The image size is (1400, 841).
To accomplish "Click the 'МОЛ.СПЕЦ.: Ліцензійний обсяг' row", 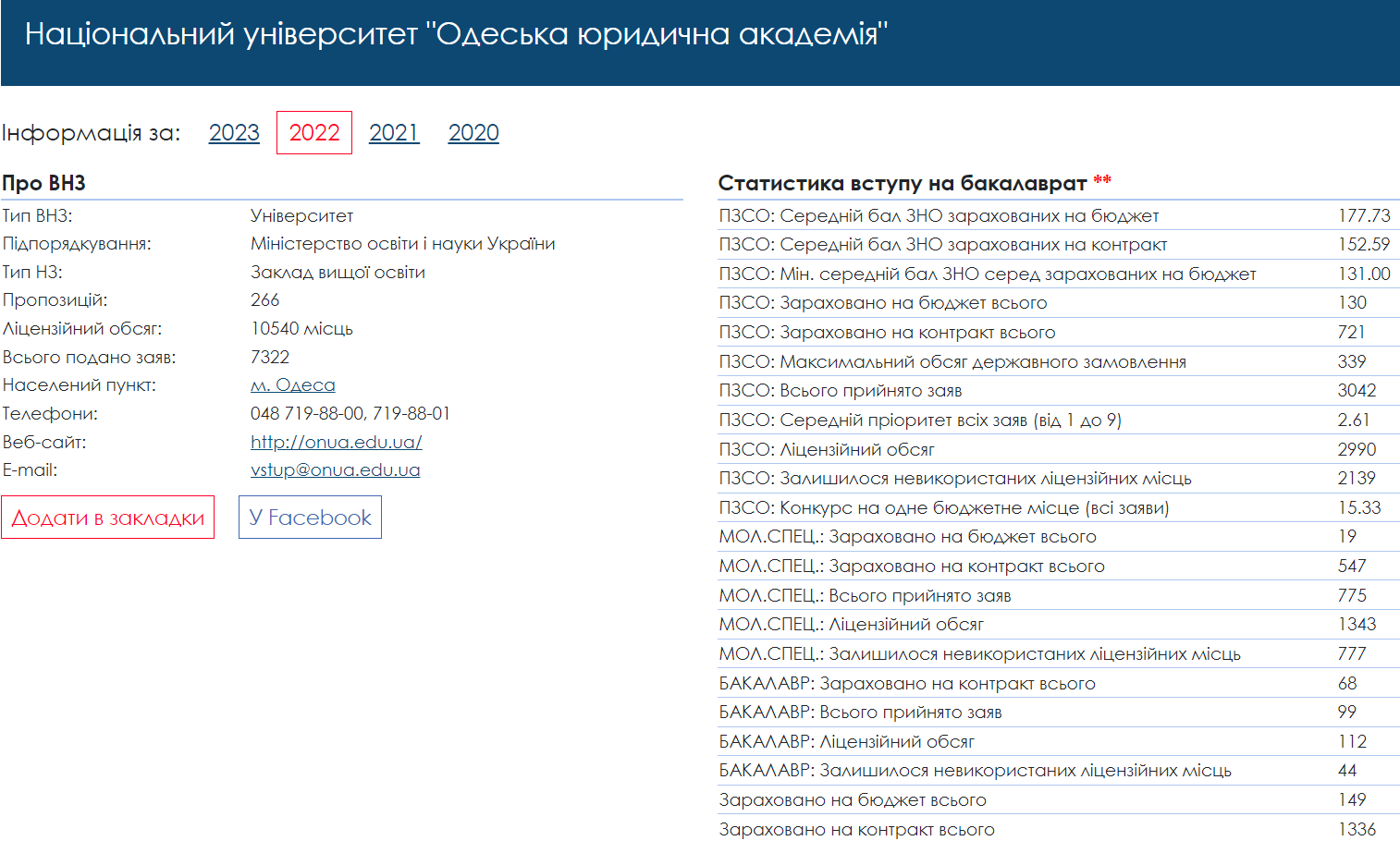I will 851,625.
